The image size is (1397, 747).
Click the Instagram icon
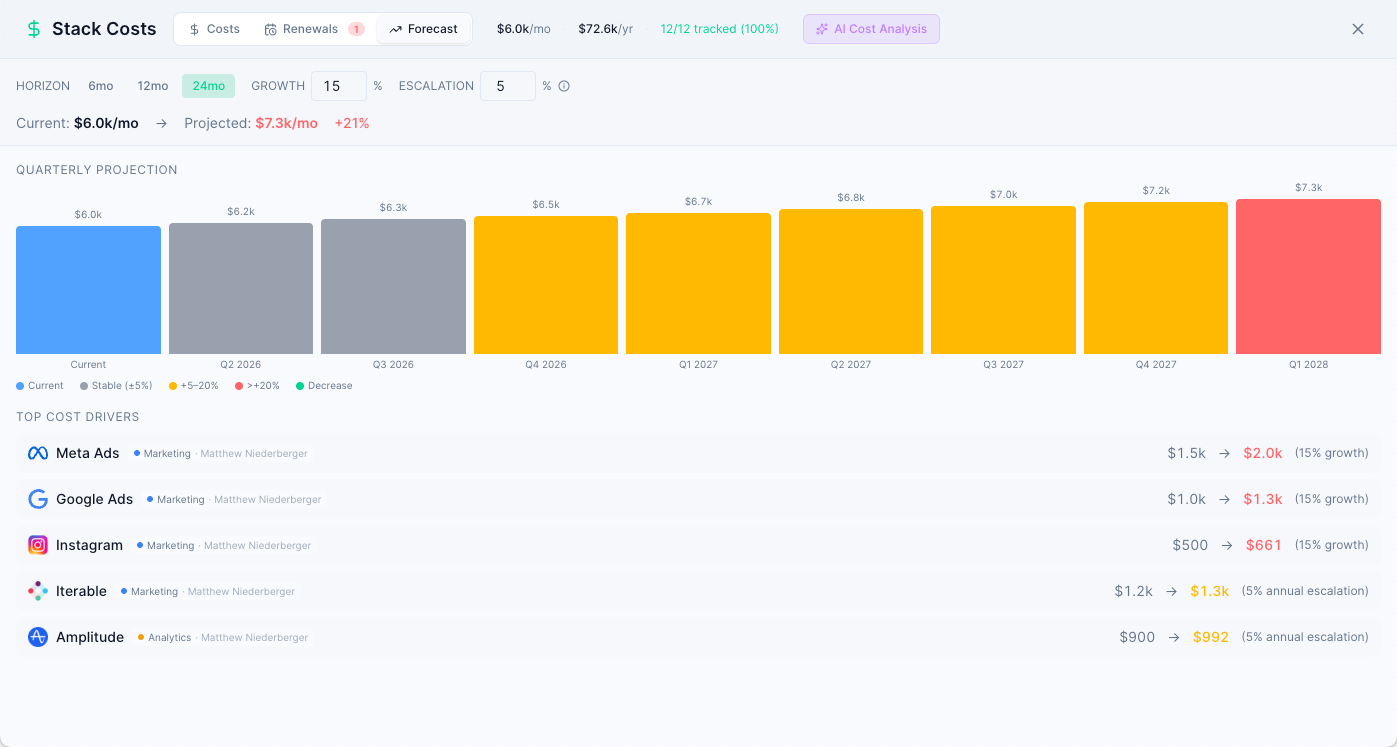click(x=37, y=545)
